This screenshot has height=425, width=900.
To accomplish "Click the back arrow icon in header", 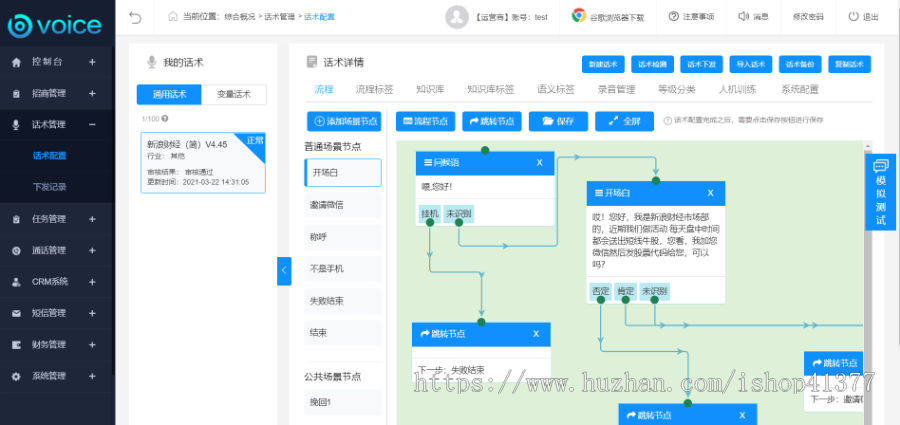I will tap(135, 17).
